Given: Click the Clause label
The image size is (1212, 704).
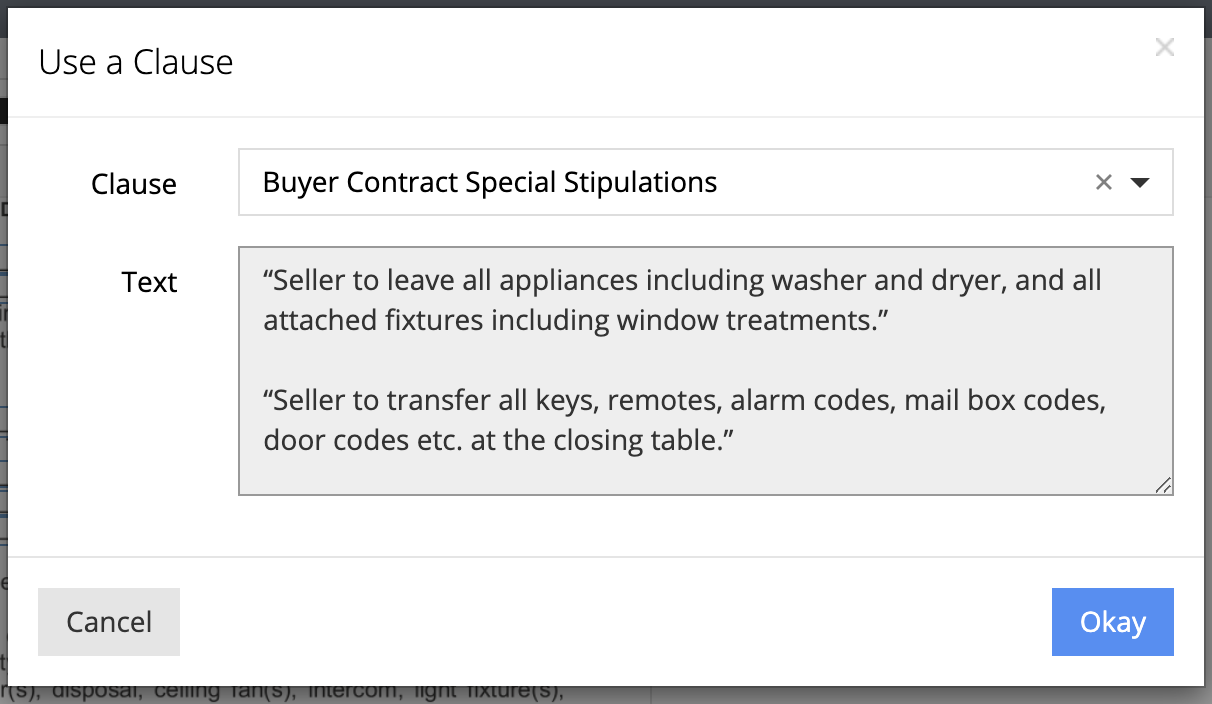Looking at the screenshot, I should pyautogui.click(x=133, y=184).
